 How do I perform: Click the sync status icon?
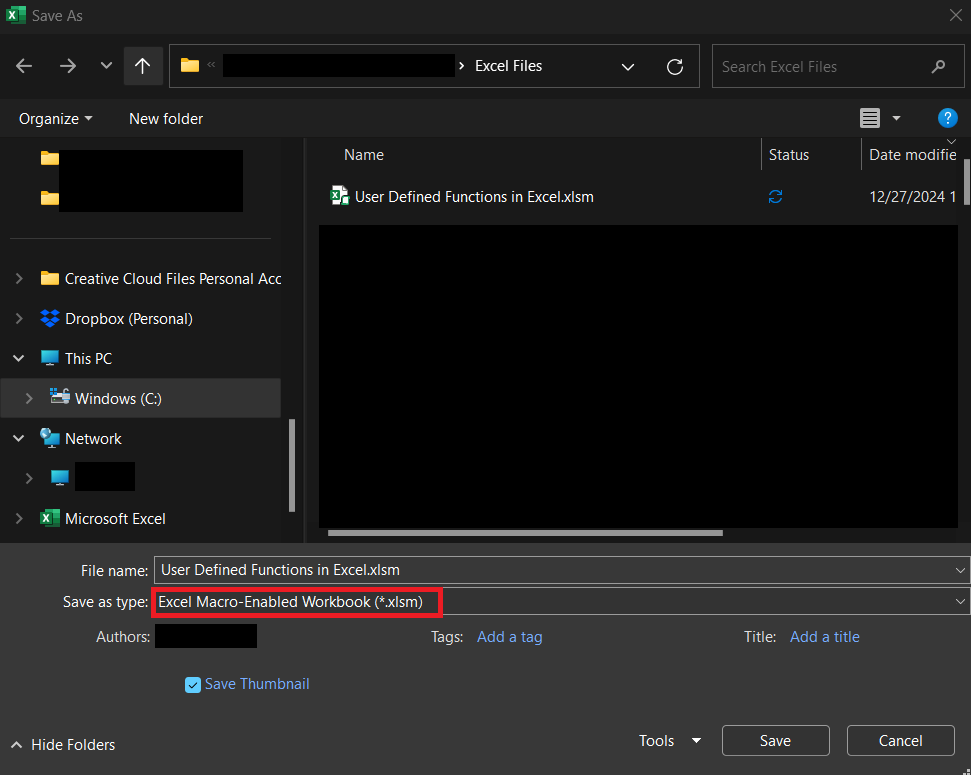tap(775, 196)
